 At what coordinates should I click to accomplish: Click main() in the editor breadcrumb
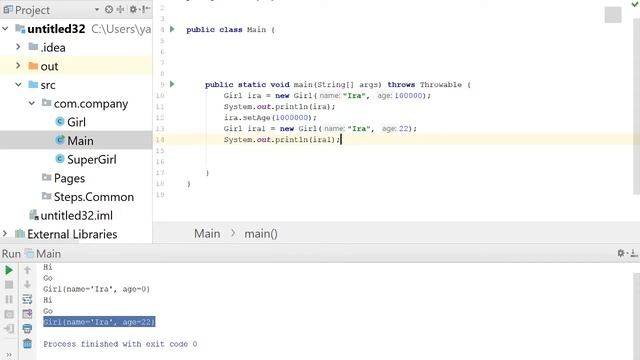pos(261,234)
